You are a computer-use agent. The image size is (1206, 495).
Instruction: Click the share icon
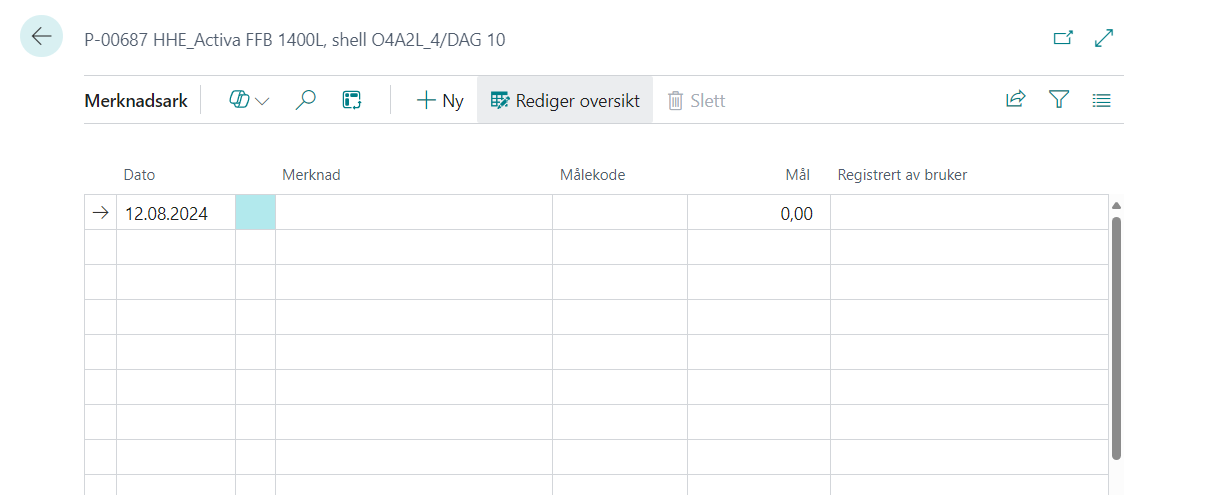[x=1015, y=100]
